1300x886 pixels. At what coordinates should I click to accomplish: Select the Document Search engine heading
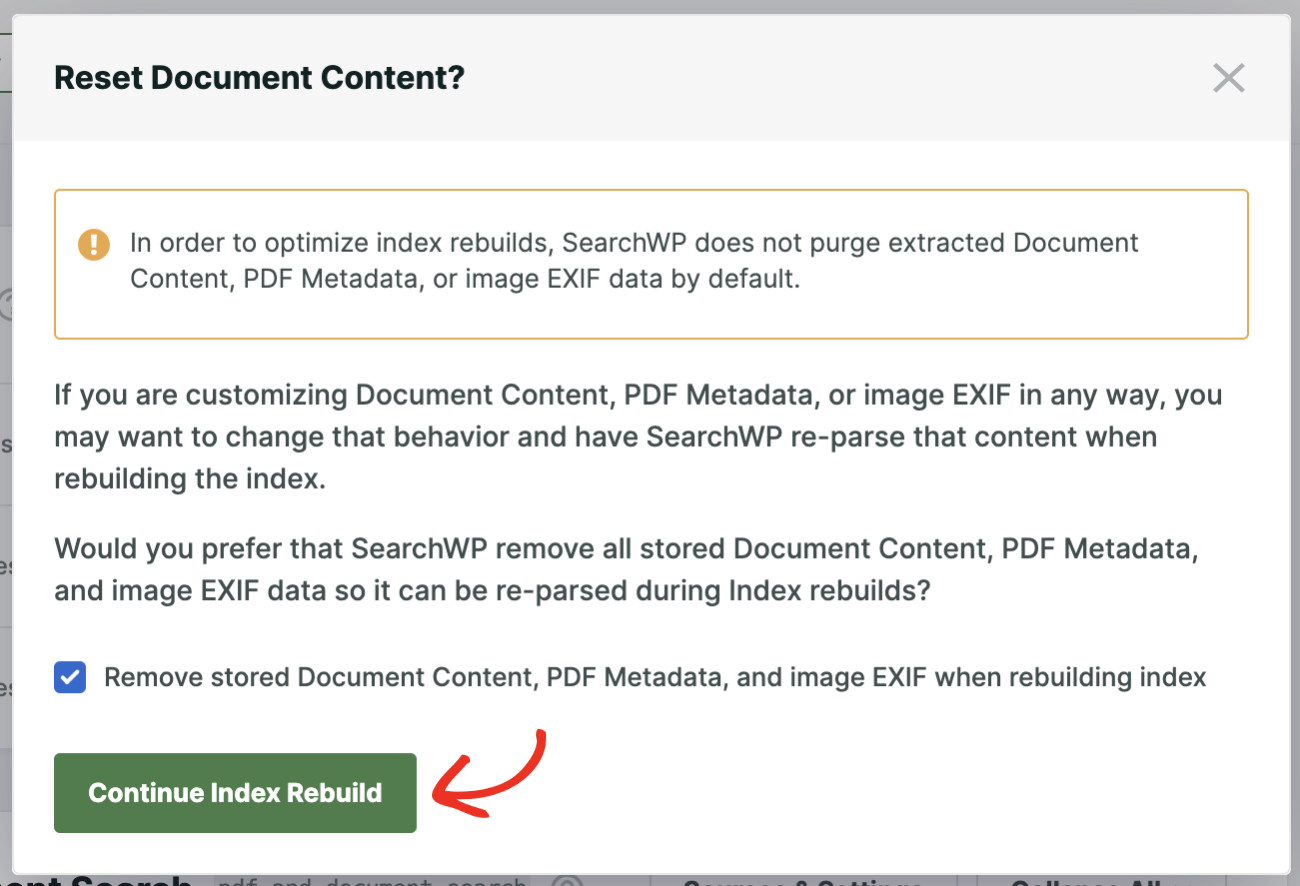pyautogui.click(x=95, y=878)
